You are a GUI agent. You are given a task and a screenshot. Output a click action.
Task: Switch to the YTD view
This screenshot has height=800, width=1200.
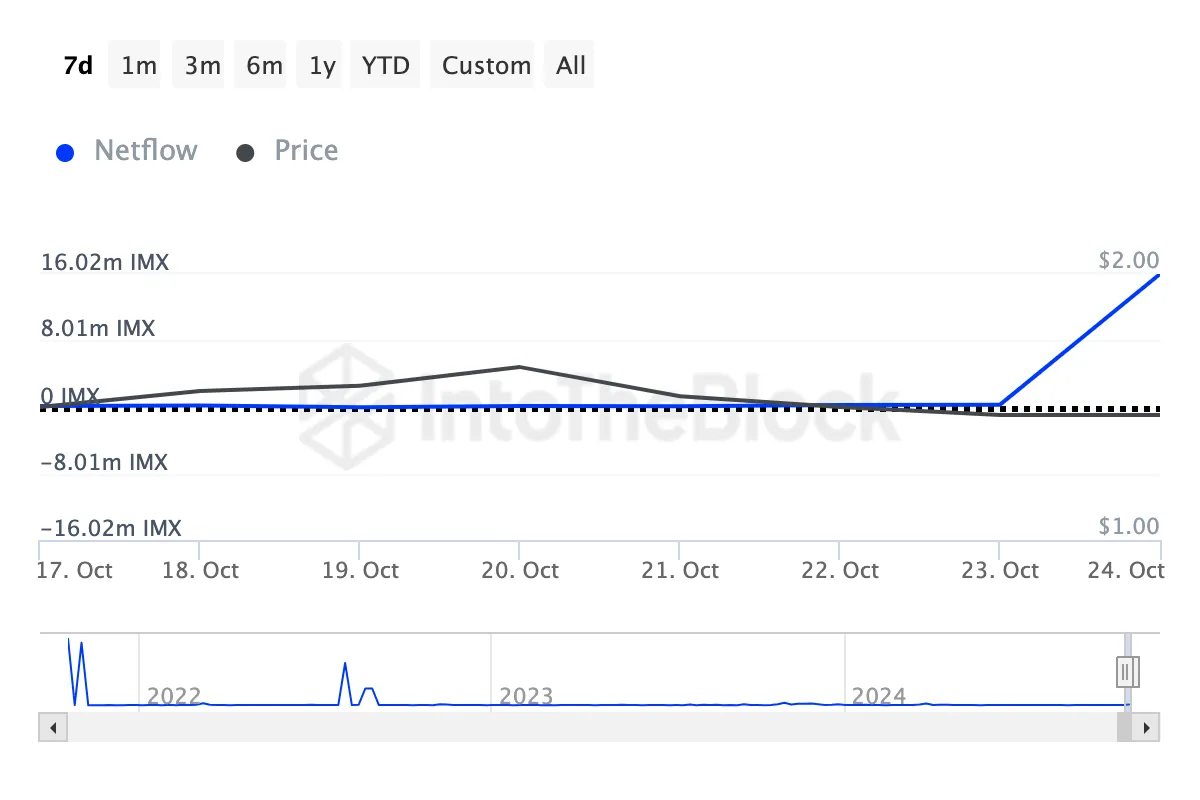click(384, 64)
